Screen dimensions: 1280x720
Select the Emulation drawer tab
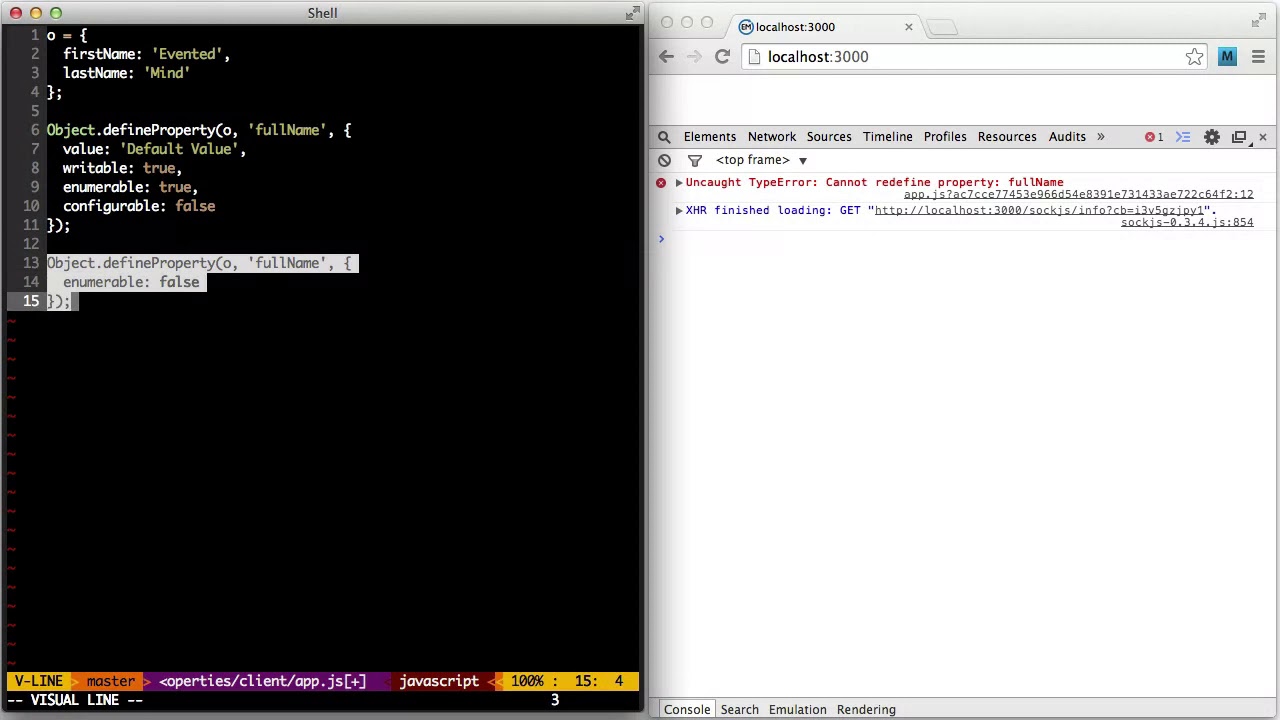pyautogui.click(x=797, y=710)
